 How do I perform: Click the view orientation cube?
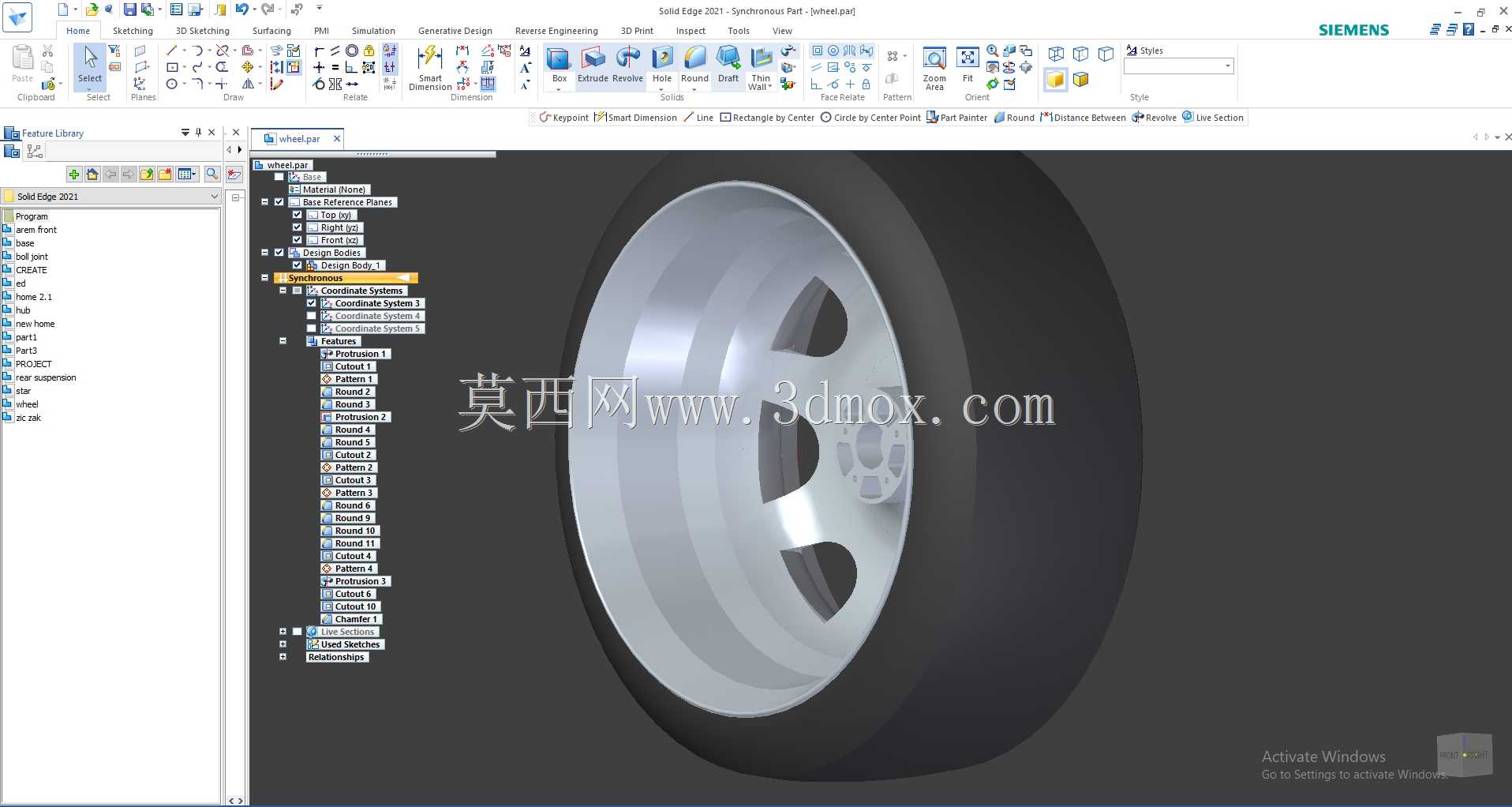click(x=1464, y=755)
